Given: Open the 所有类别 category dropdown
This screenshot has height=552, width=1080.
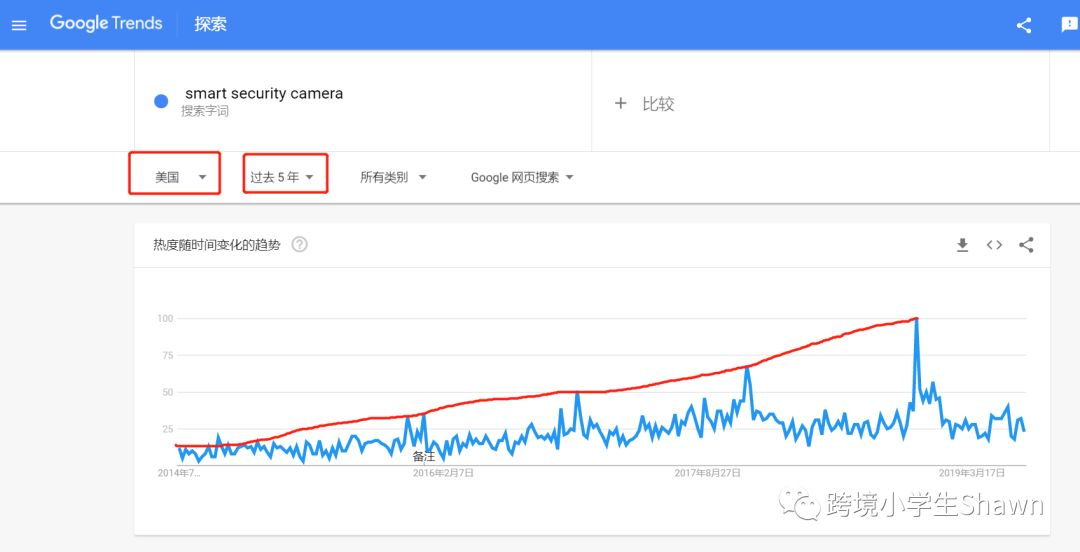Looking at the screenshot, I should coord(393,177).
